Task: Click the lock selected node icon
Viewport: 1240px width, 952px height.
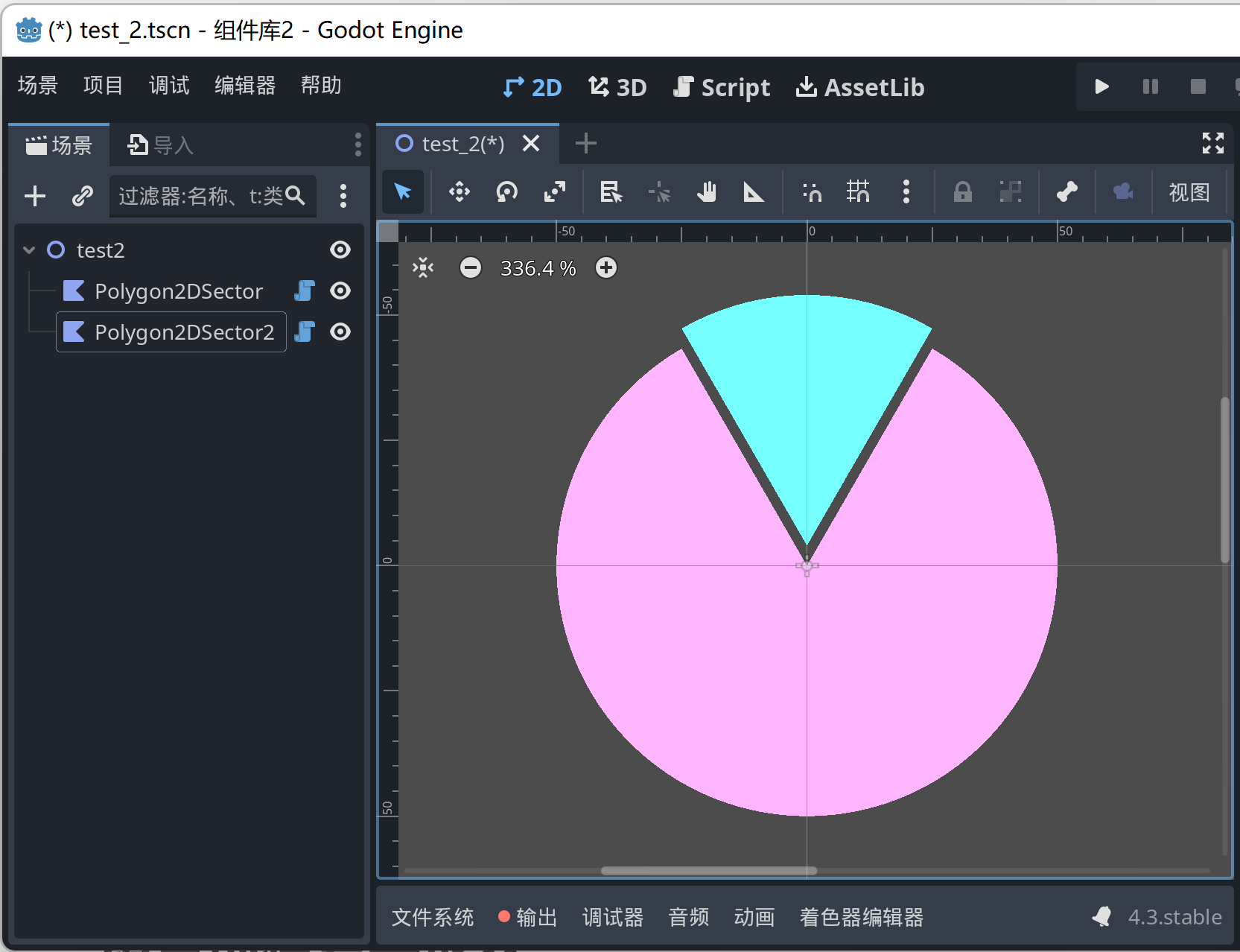Action: (963, 192)
